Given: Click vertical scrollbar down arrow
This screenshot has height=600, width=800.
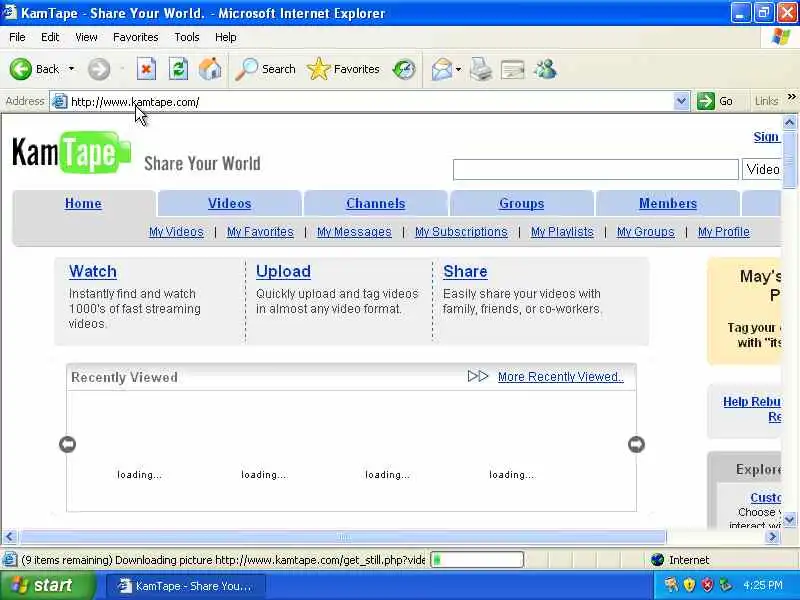Looking at the screenshot, I should tap(789, 520).
